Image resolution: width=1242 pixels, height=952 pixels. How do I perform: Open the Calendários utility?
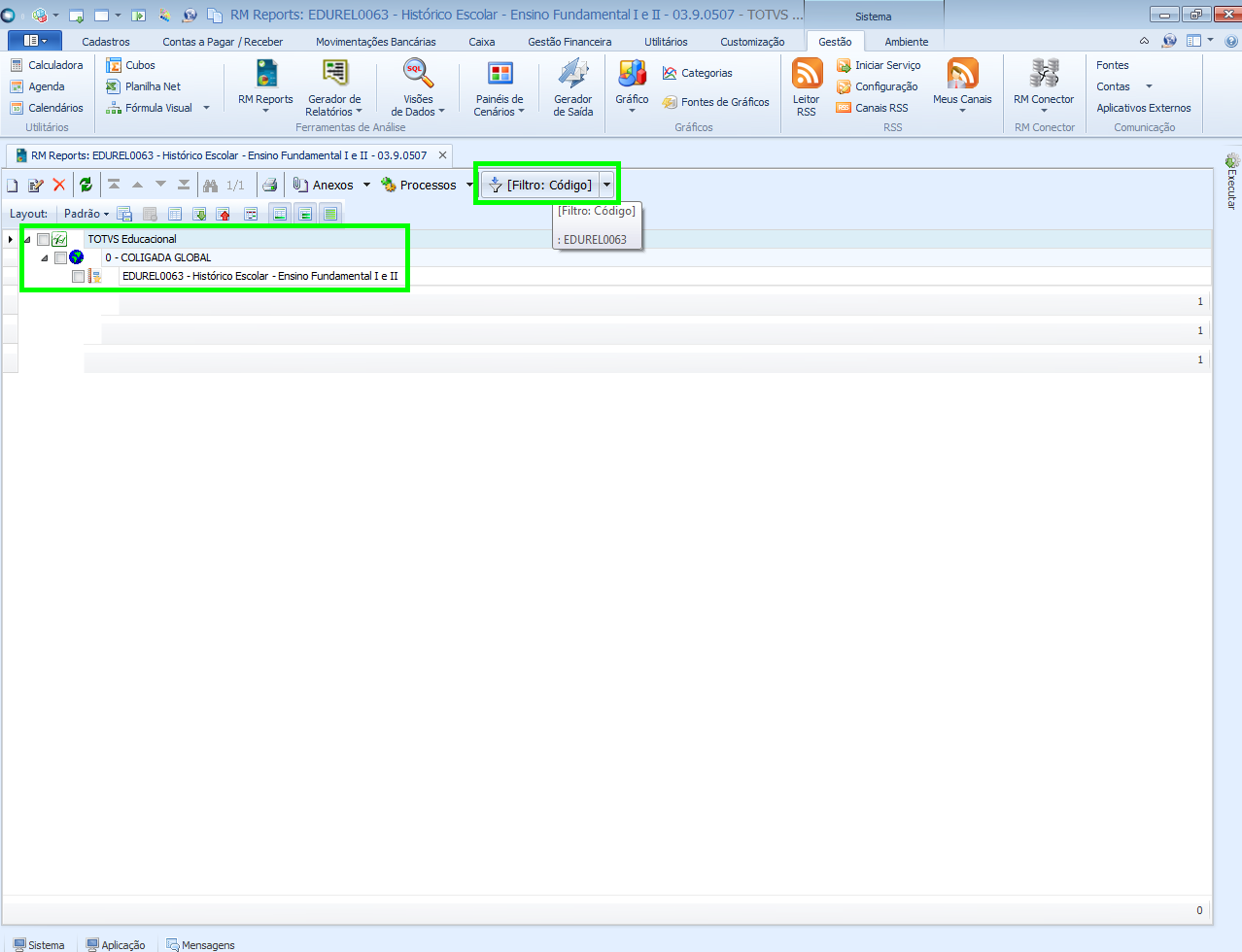tap(47, 108)
